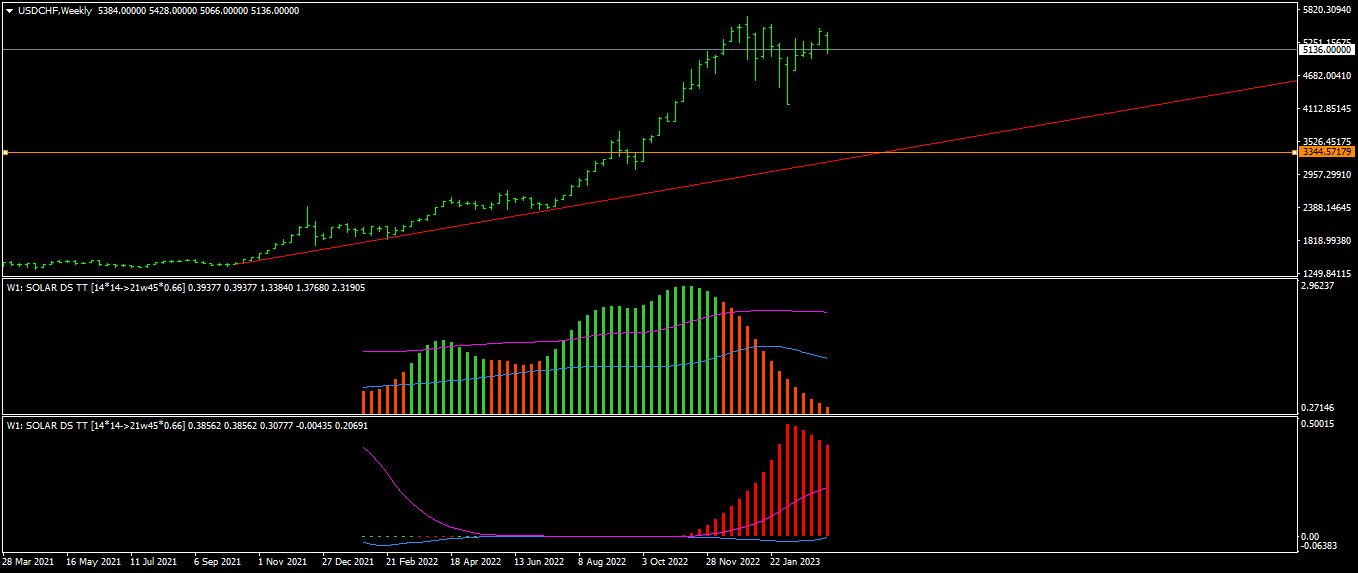Click the 0.50015 value on lower indicator scale
The height and width of the screenshot is (573, 1358).
click(x=1317, y=424)
